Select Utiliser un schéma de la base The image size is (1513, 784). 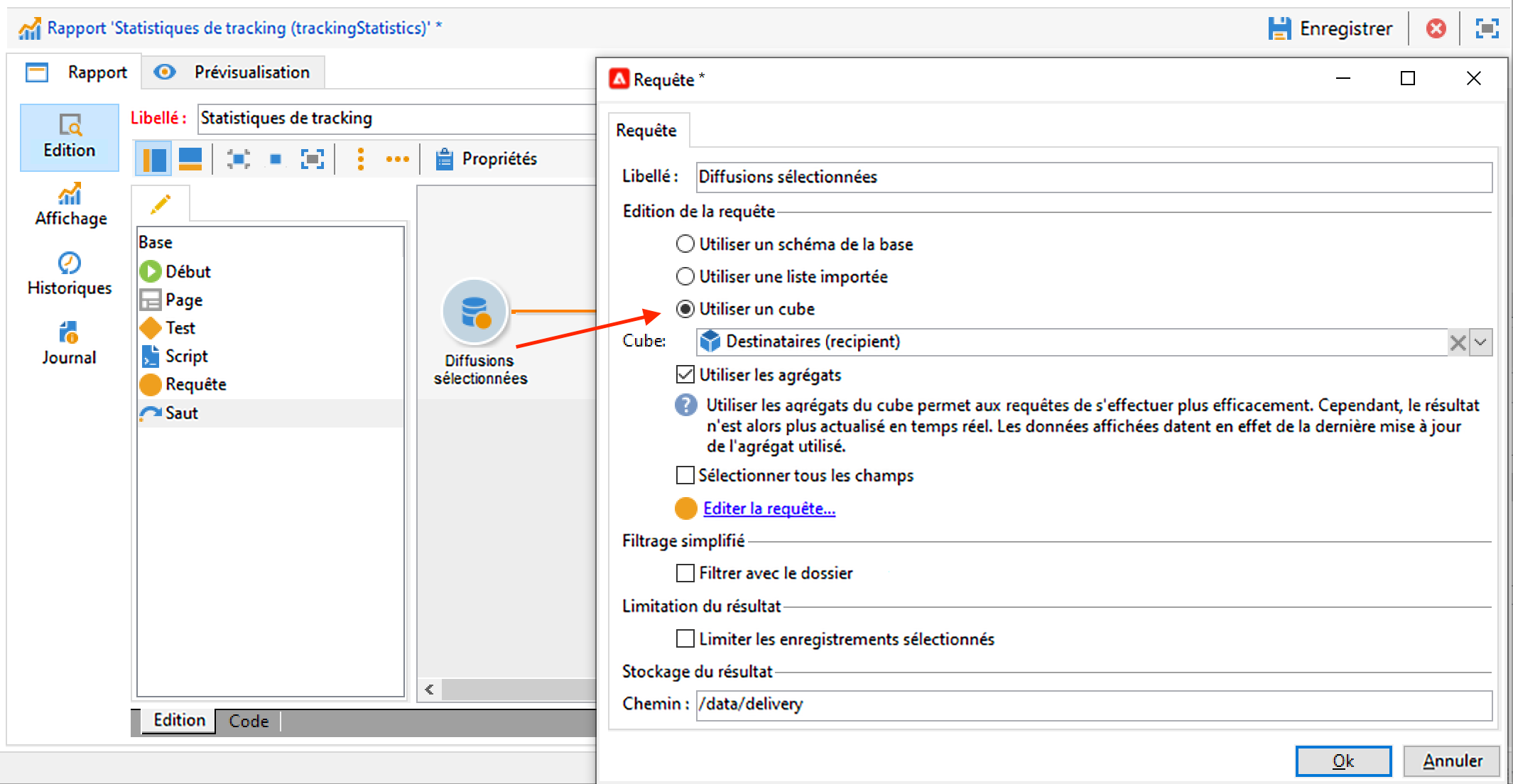685,244
